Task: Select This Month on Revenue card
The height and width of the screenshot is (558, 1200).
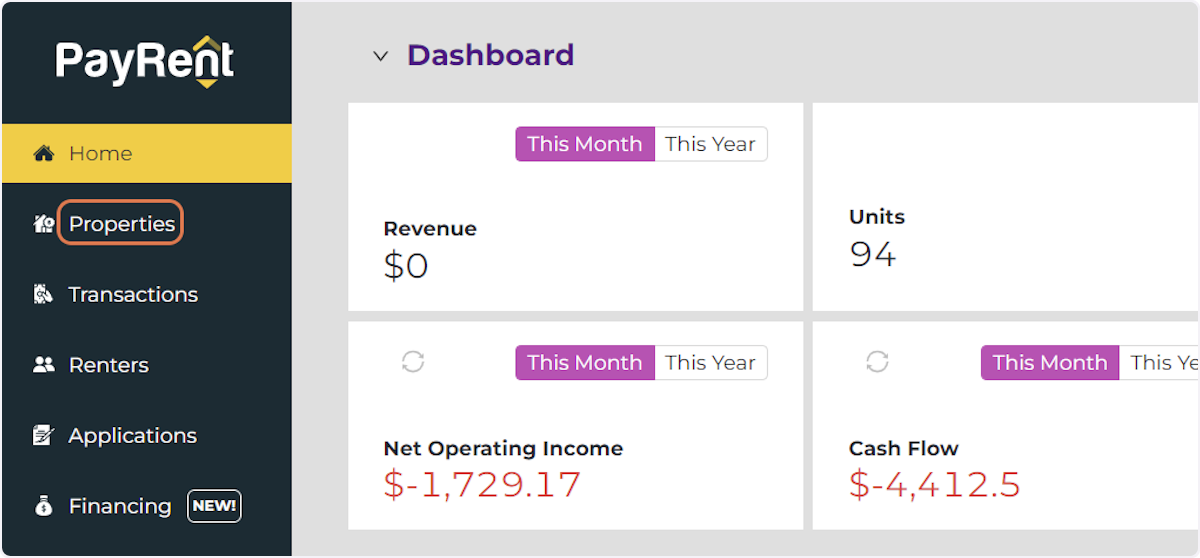Action: click(x=585, y=144)
